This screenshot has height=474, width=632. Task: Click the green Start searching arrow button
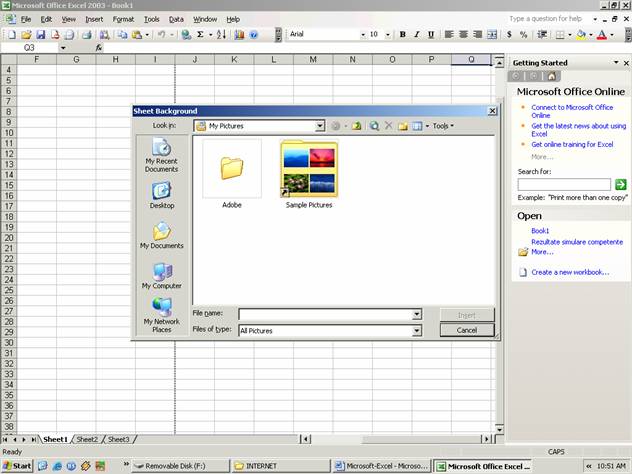(621, 185)
